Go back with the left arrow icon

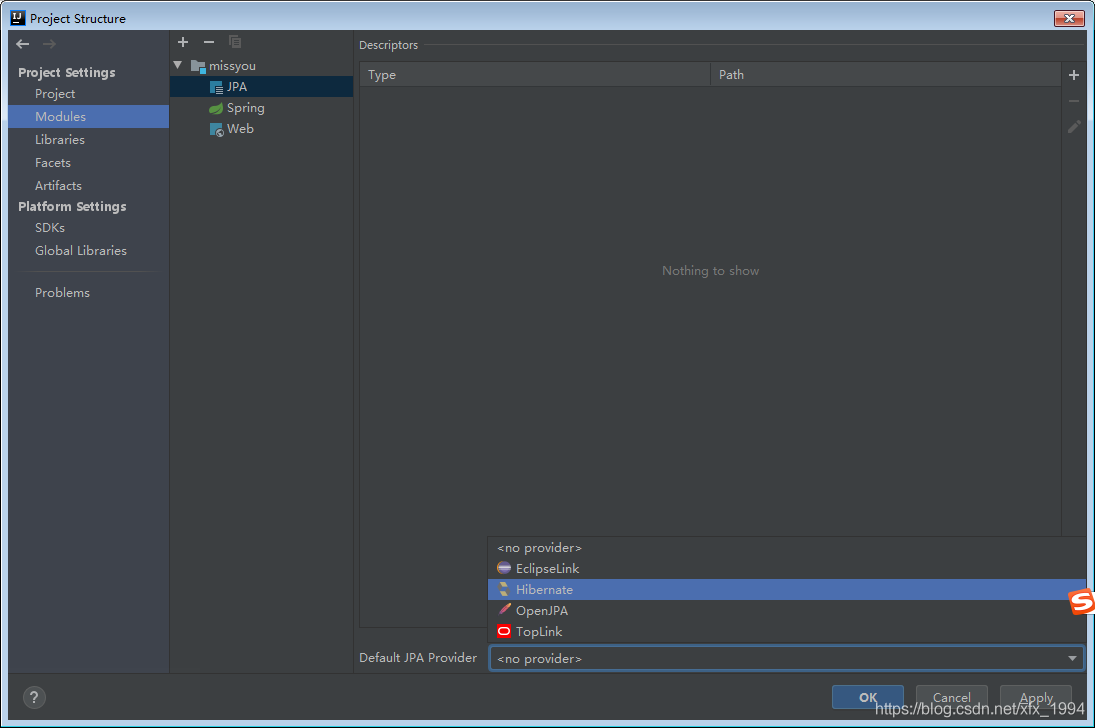coord(22,44)
